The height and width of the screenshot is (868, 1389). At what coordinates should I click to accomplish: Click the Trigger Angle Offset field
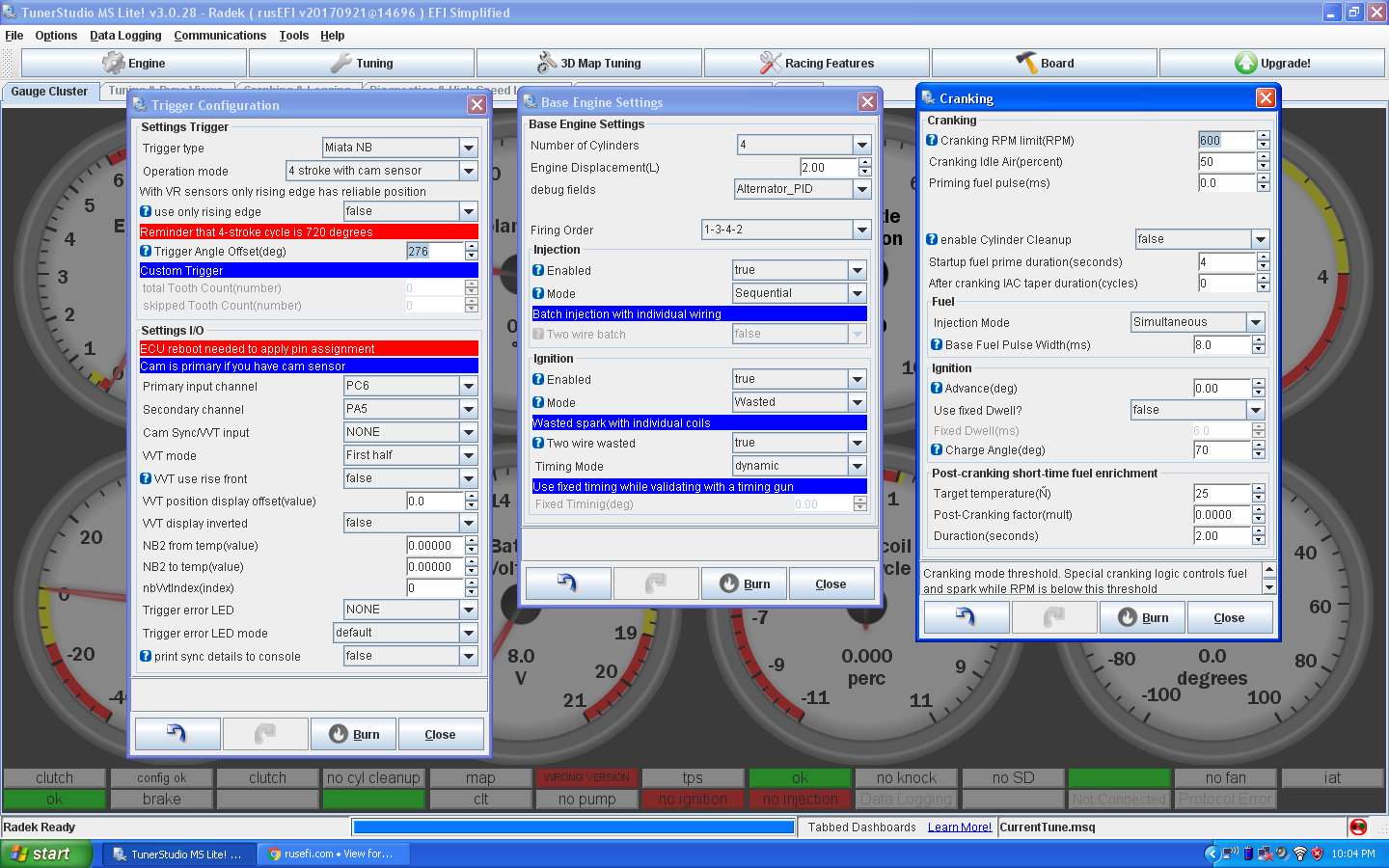pos(435,251)
